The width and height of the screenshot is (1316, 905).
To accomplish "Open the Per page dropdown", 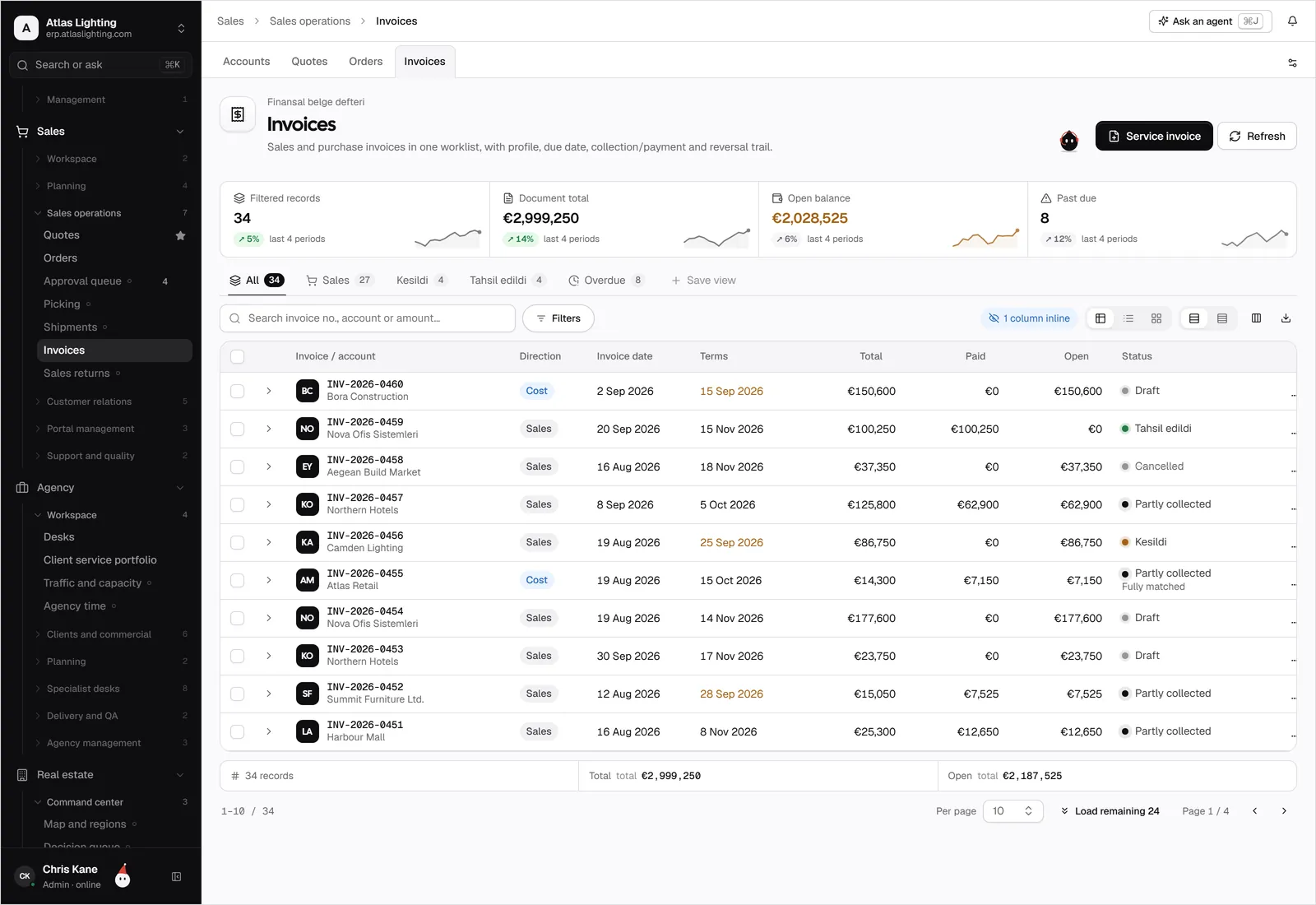I will pyautogui.click(x=1012, y=811).
